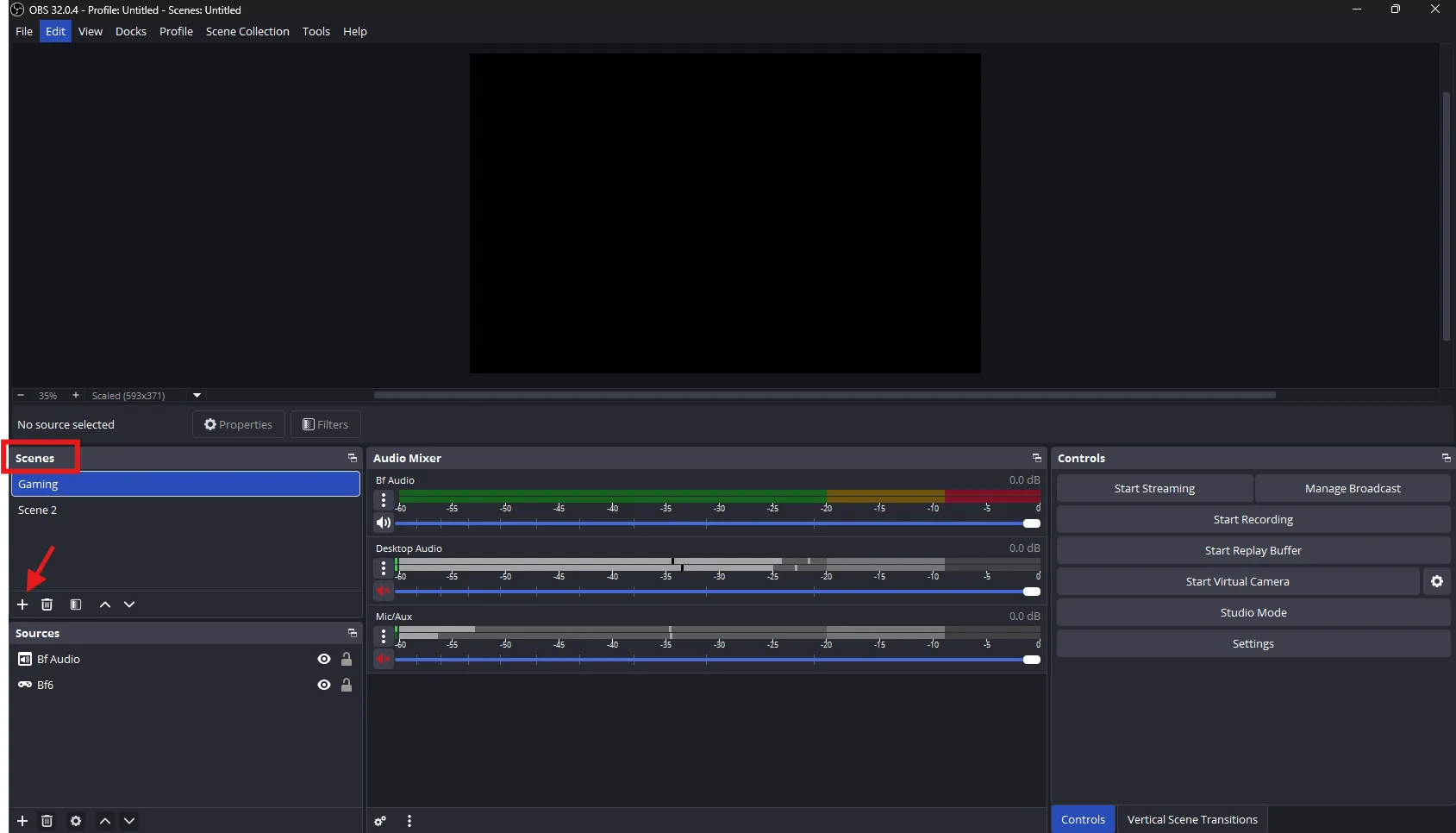Open the Scene Collection menu

[247, 31]
